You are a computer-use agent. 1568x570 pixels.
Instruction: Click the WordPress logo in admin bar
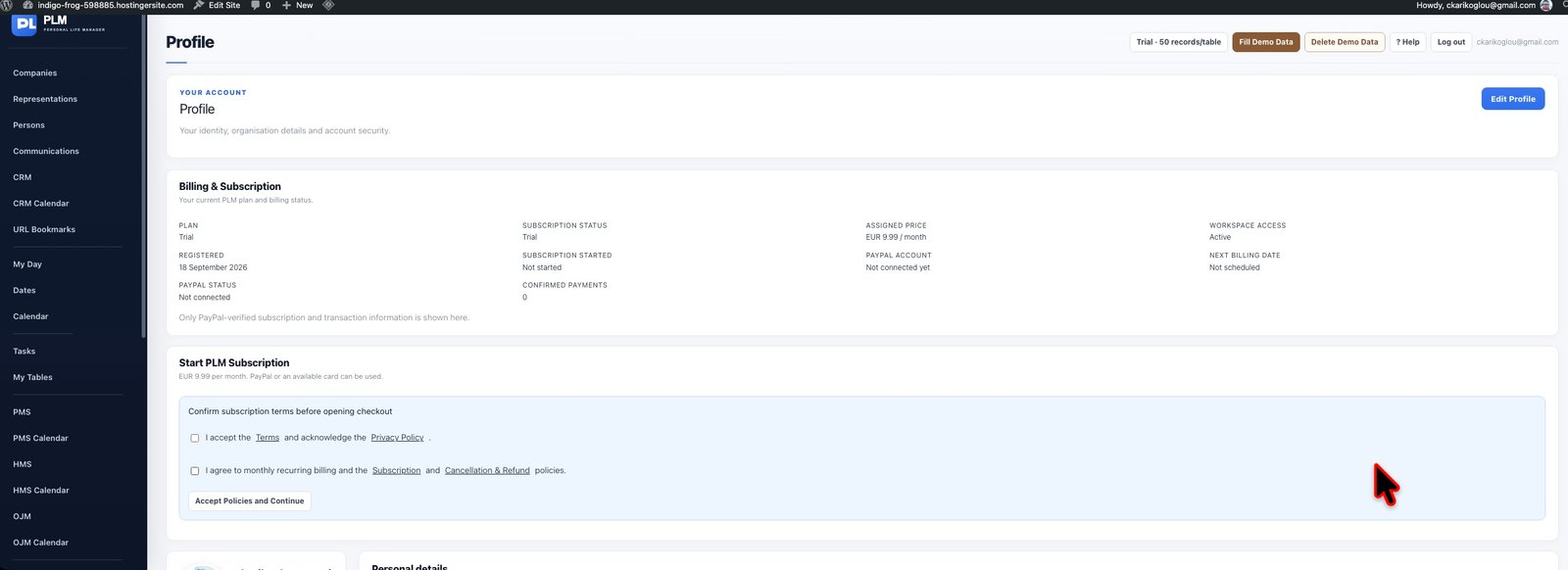point(7,5)
